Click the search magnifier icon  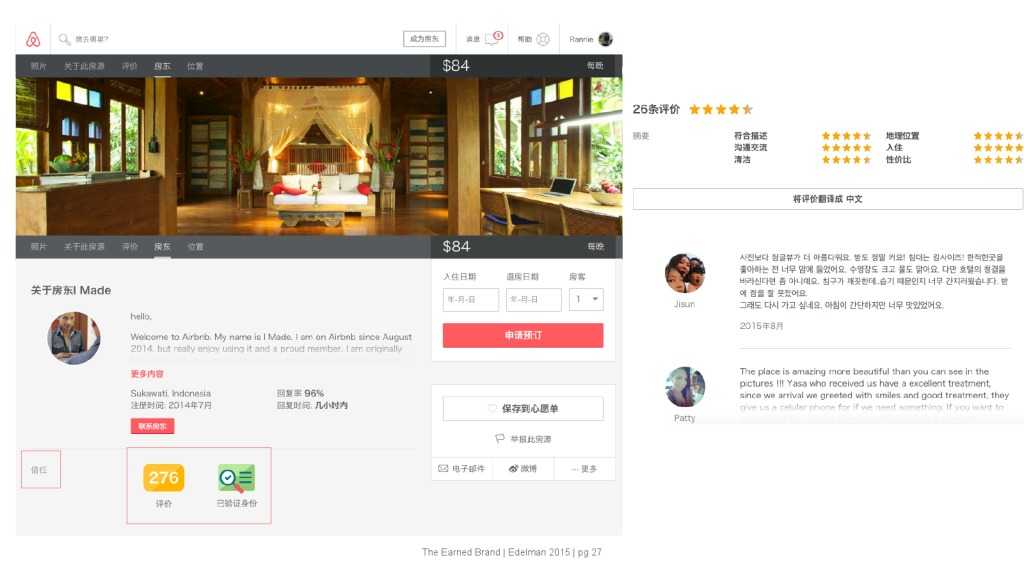tap(64, 39)
